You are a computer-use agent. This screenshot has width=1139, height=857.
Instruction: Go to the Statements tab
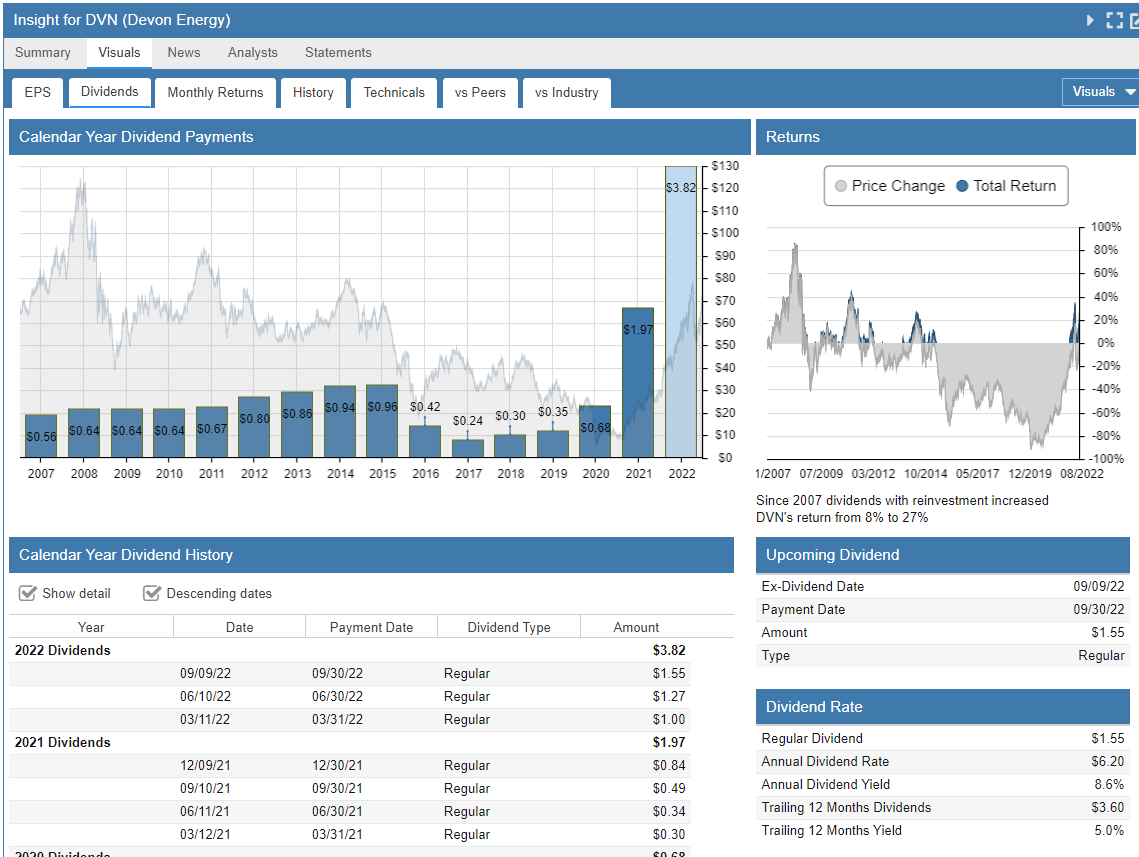[x=338, y=52]
